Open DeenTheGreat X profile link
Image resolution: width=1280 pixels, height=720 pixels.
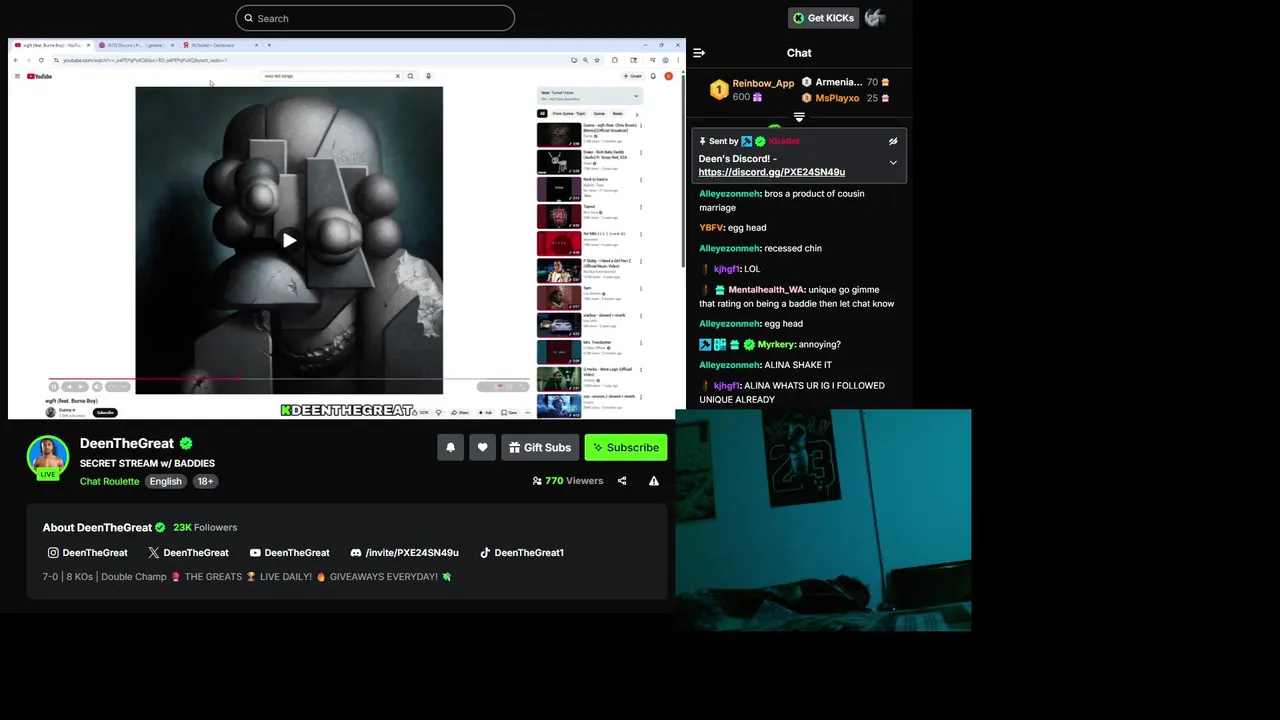[189, 552]
